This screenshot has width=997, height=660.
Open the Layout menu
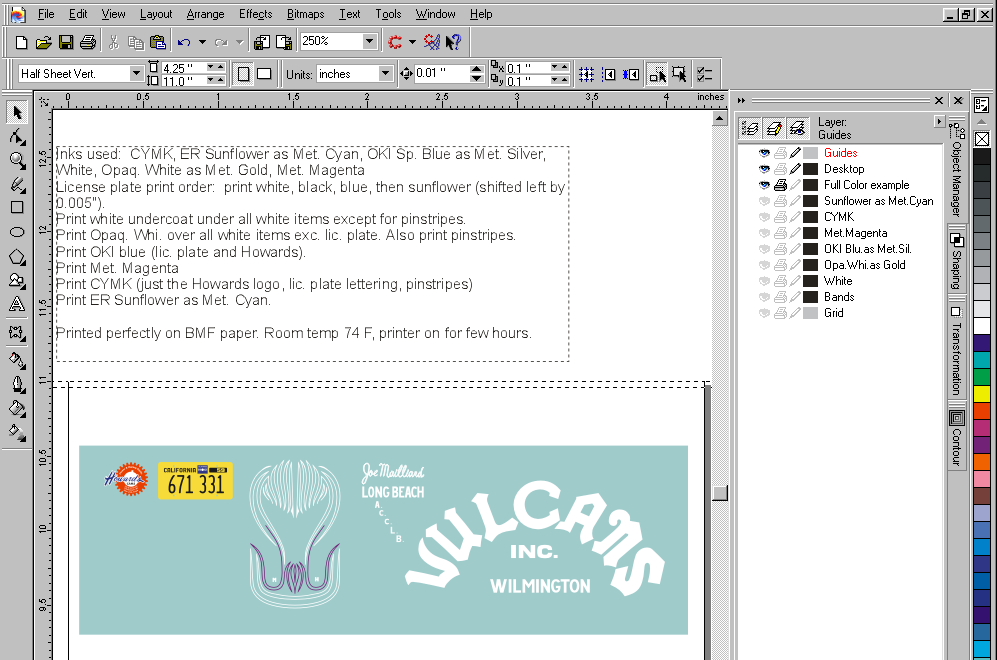tap(156, 14)
